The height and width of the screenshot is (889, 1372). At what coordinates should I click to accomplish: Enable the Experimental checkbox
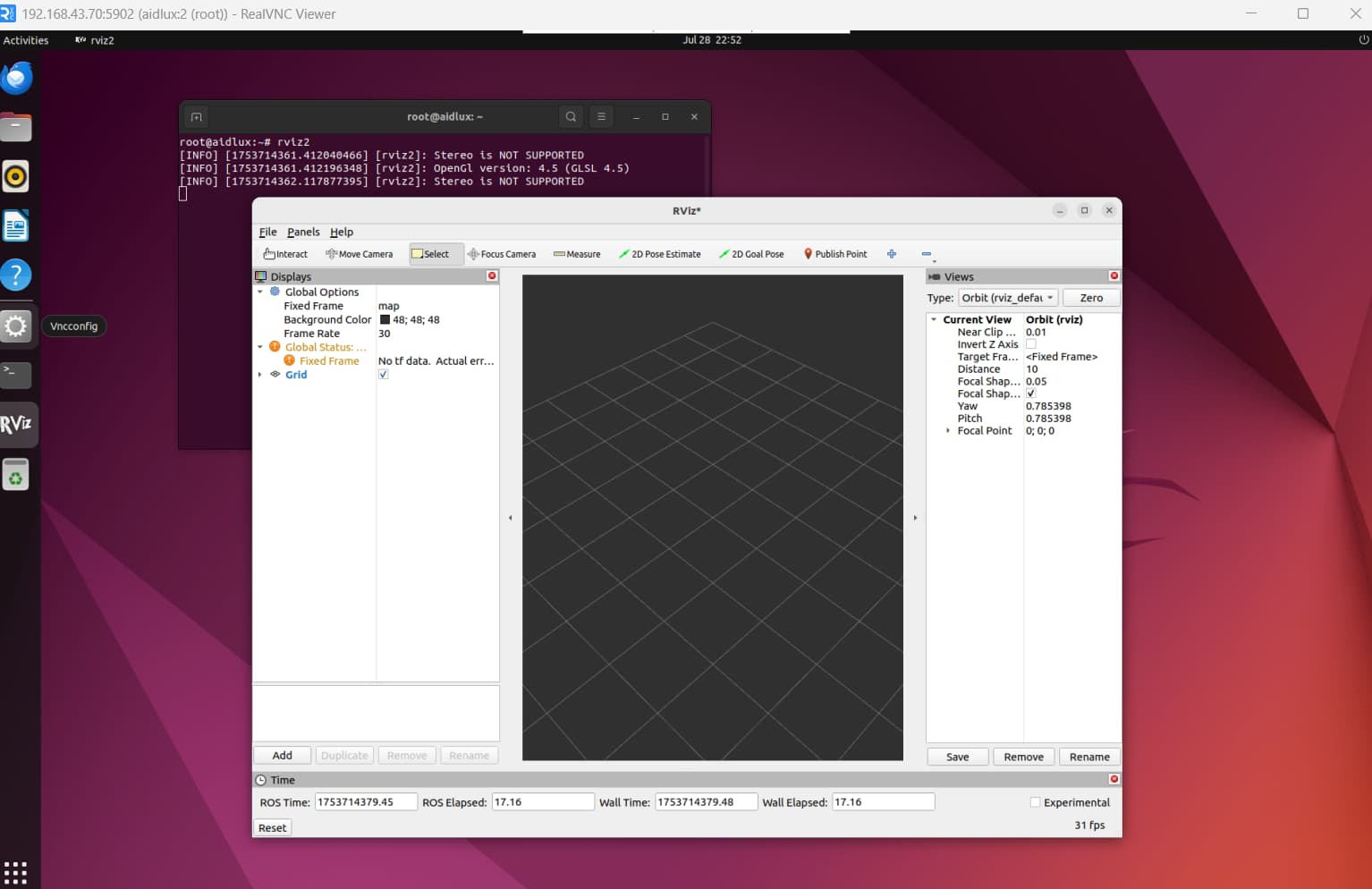(x=1036, y=802)
